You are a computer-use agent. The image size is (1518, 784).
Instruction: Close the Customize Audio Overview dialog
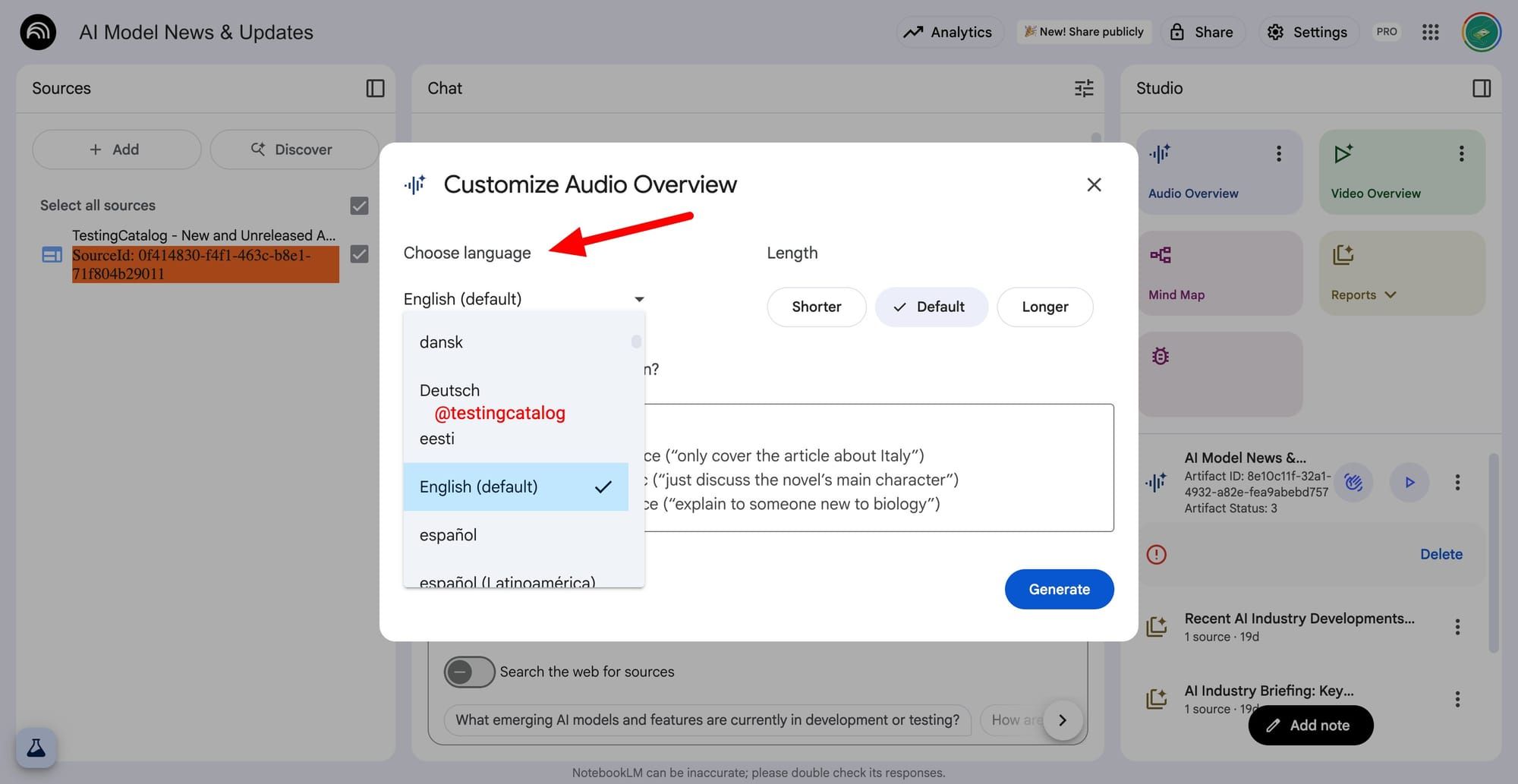point(1094,184)
